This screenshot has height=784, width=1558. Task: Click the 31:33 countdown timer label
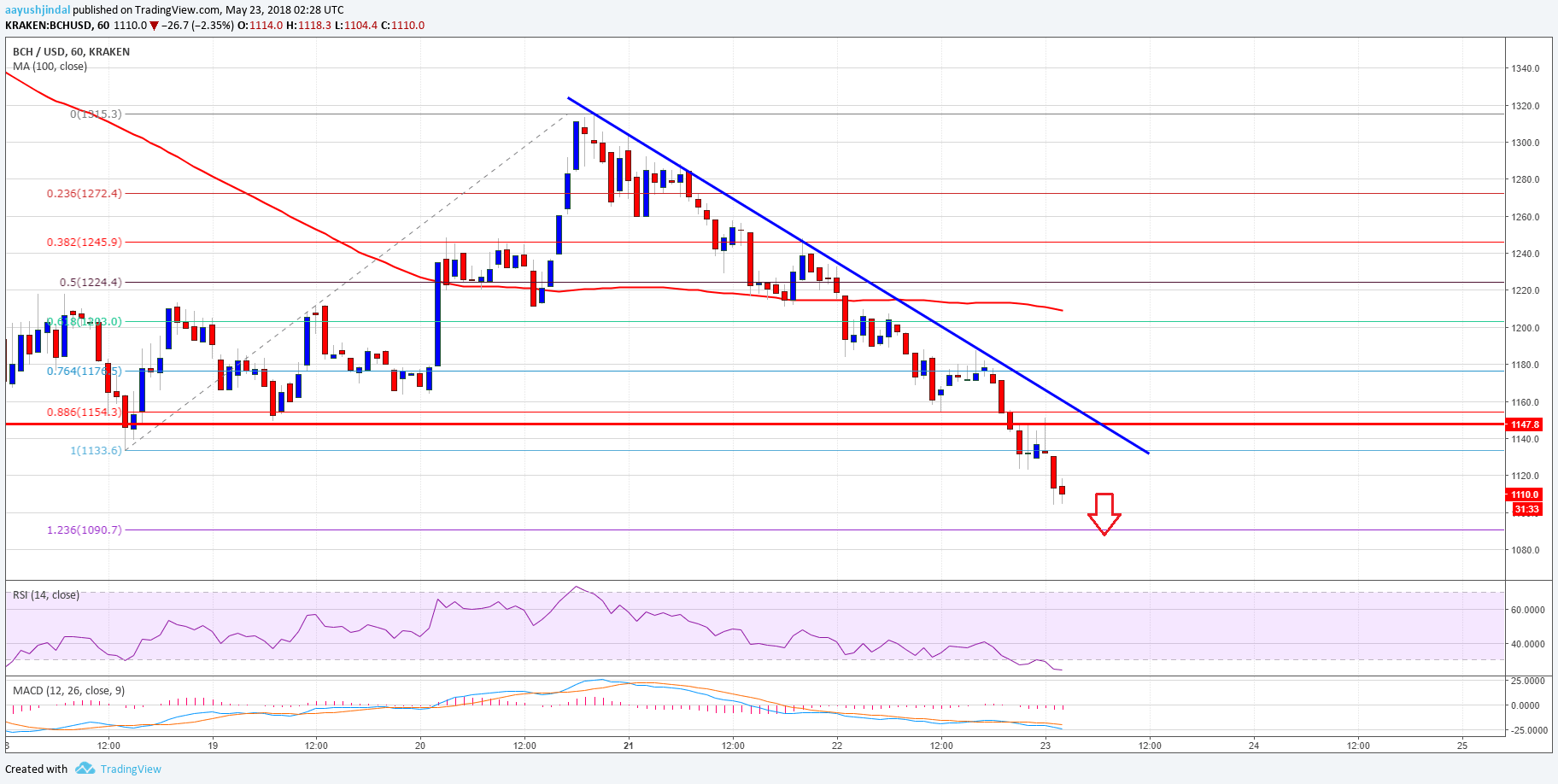1526,509
